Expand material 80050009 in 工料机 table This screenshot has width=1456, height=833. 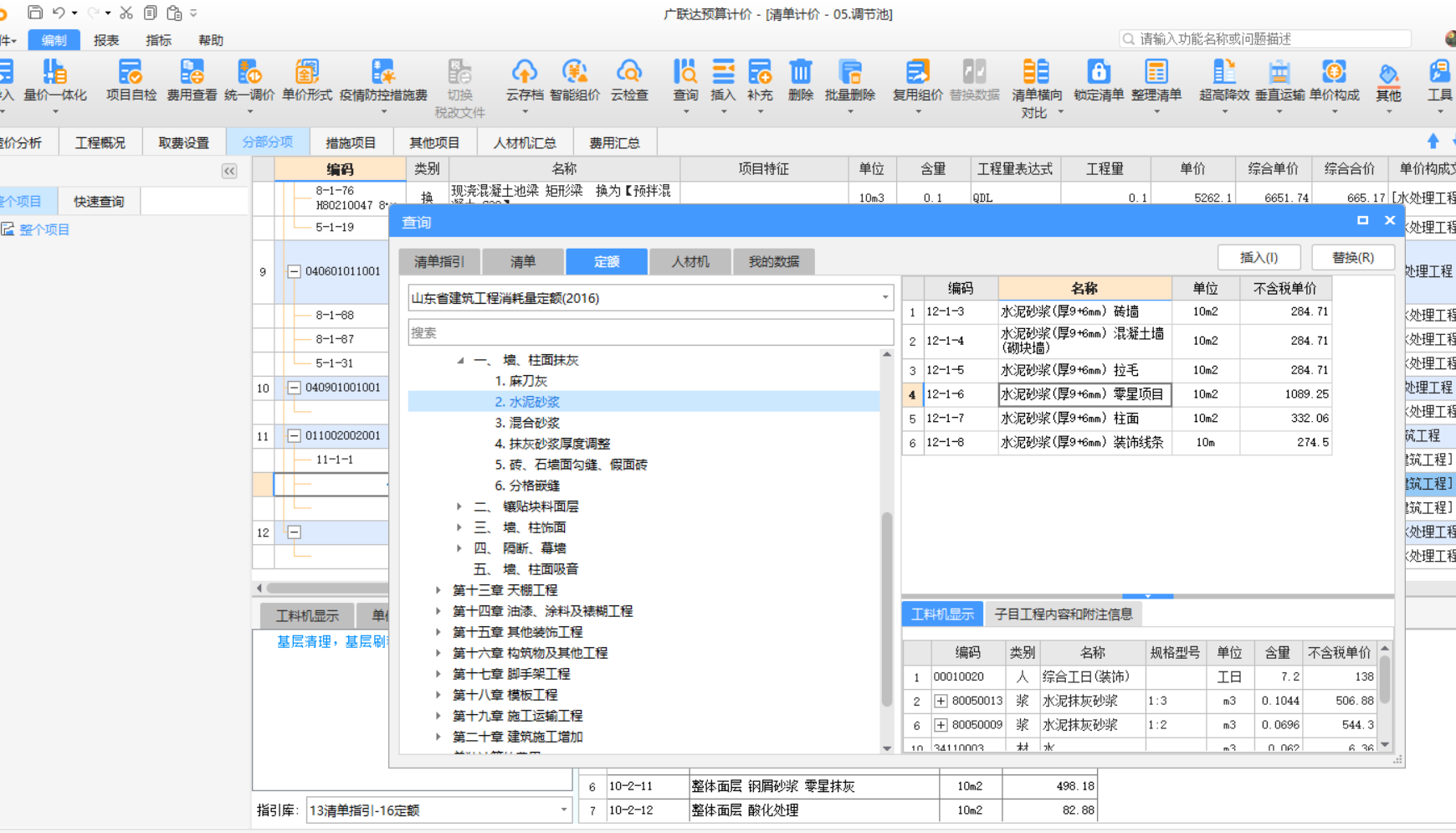pos(941,725)
